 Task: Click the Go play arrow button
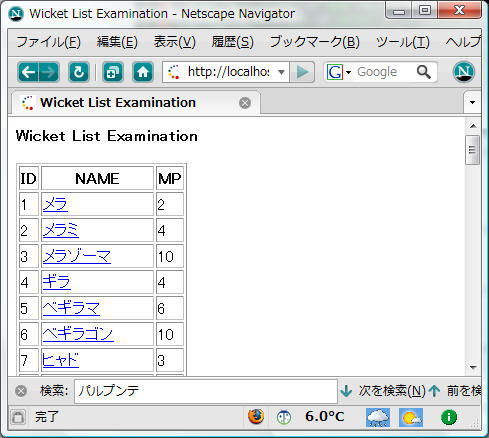coord(302,72)
